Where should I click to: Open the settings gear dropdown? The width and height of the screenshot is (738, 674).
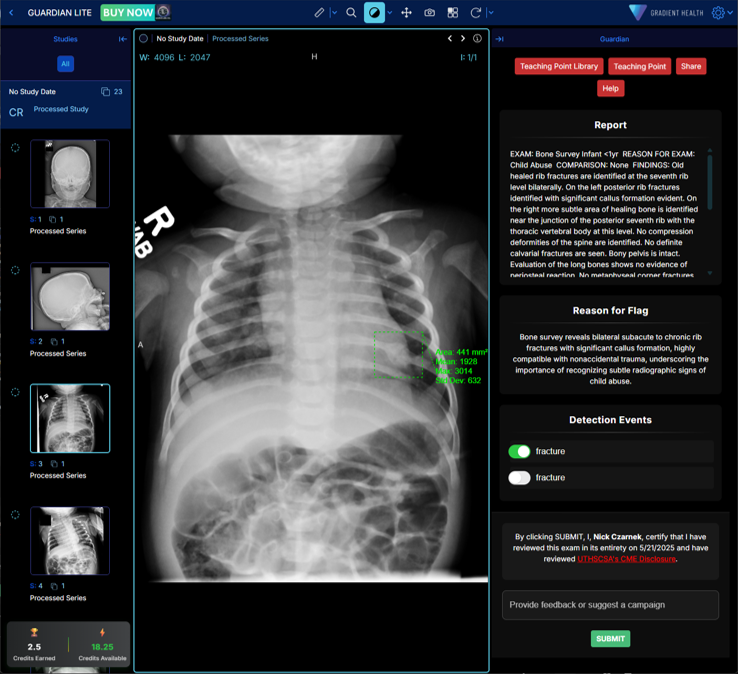point(722,13)
